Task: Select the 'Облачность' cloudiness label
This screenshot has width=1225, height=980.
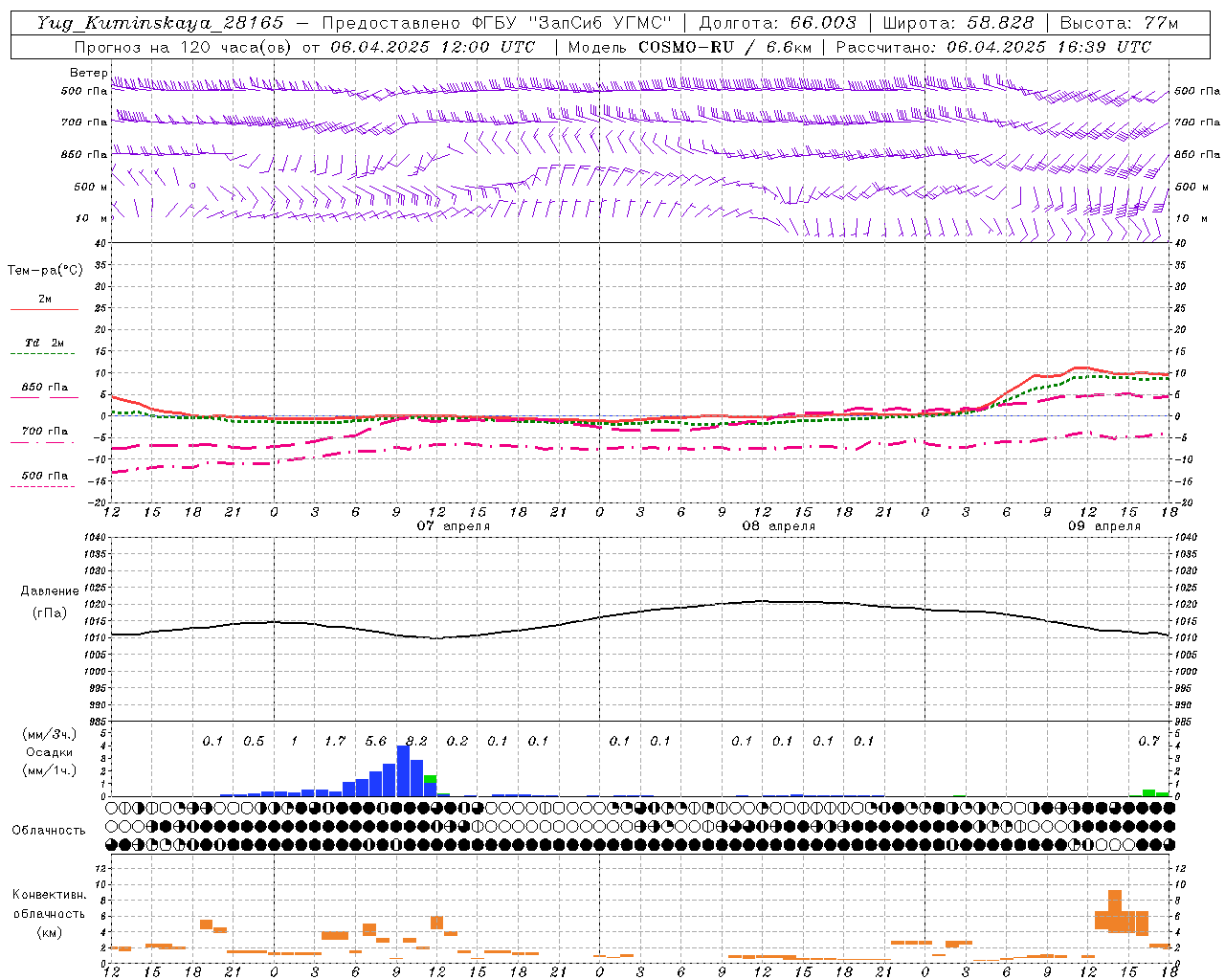Action: coord(49,831)
